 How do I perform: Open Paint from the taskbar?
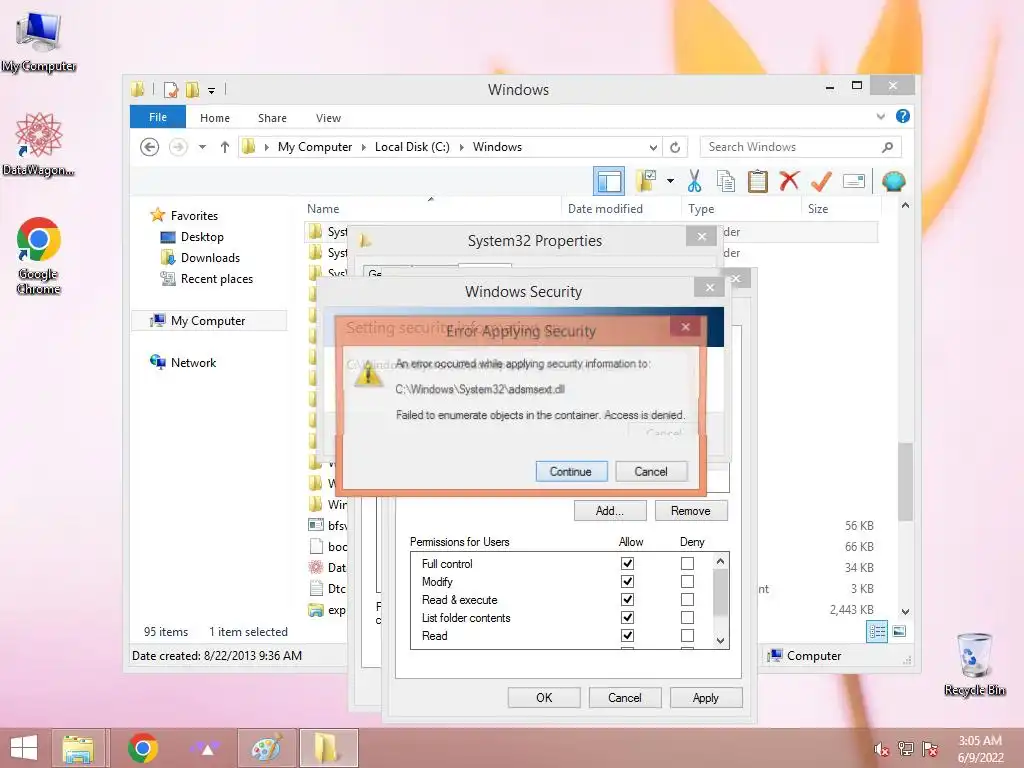click(267, 748)
